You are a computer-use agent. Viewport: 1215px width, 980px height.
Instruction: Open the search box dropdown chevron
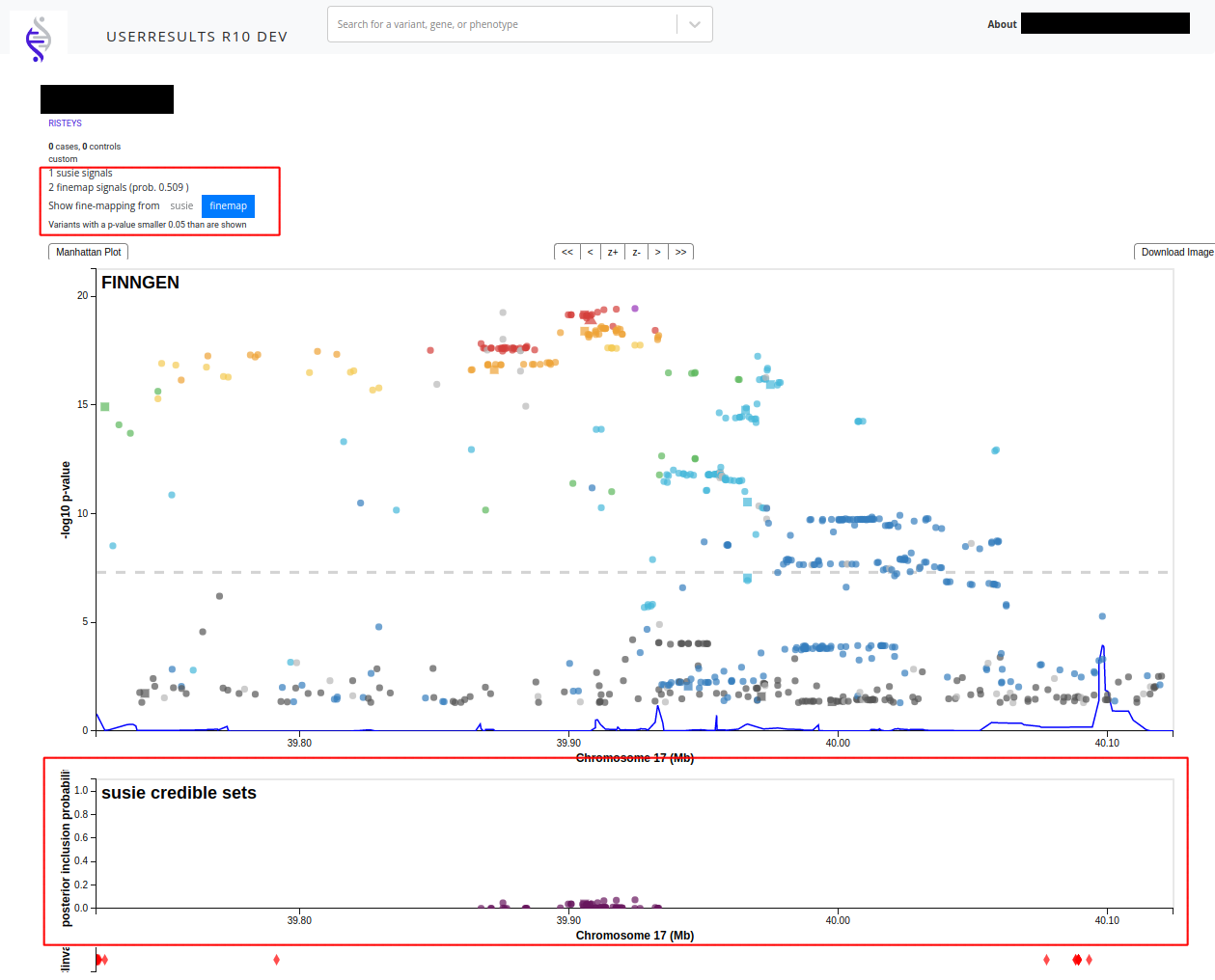(x=695, y=24)
